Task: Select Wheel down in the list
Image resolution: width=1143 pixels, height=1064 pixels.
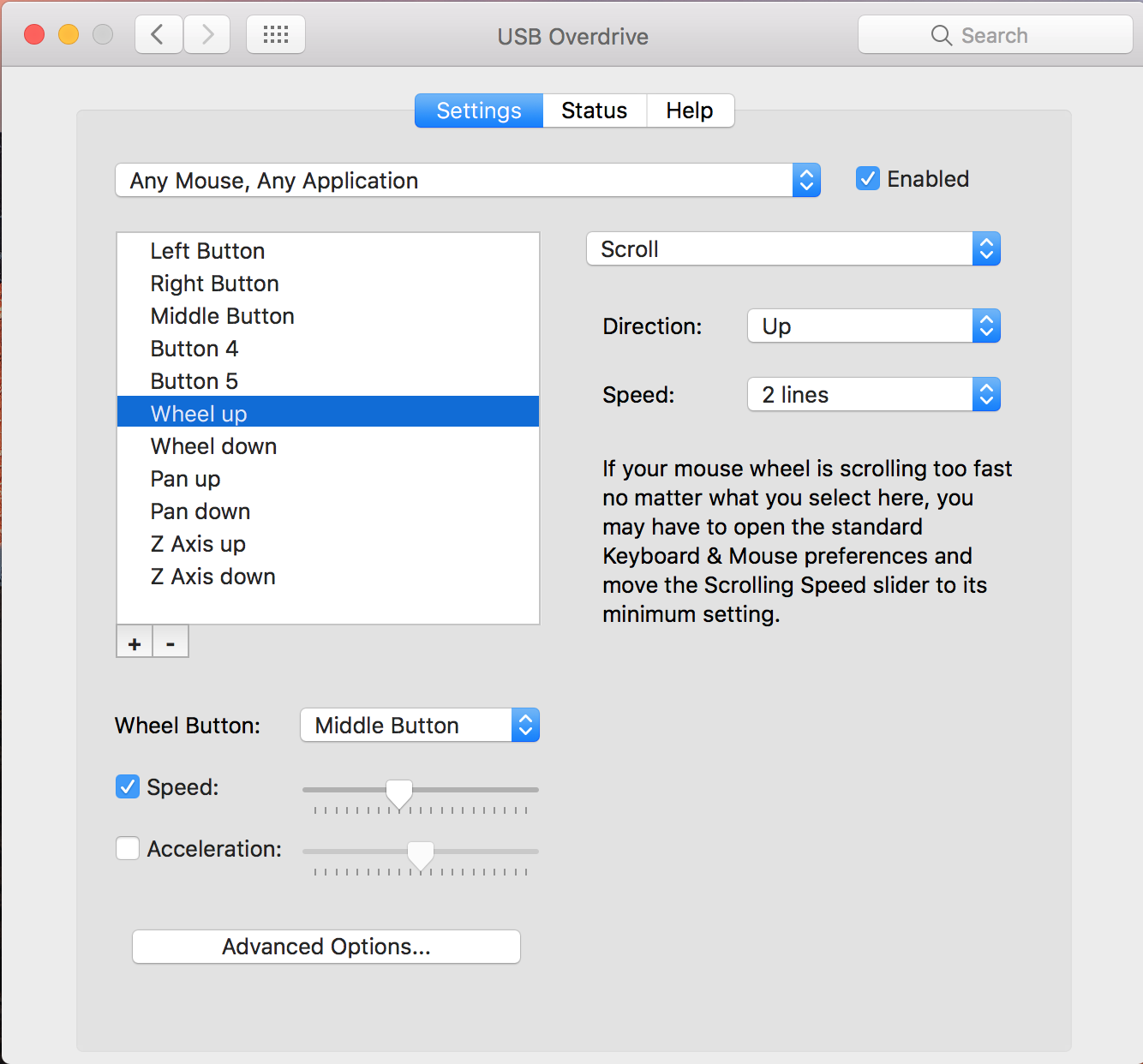Action: [328, 446]
